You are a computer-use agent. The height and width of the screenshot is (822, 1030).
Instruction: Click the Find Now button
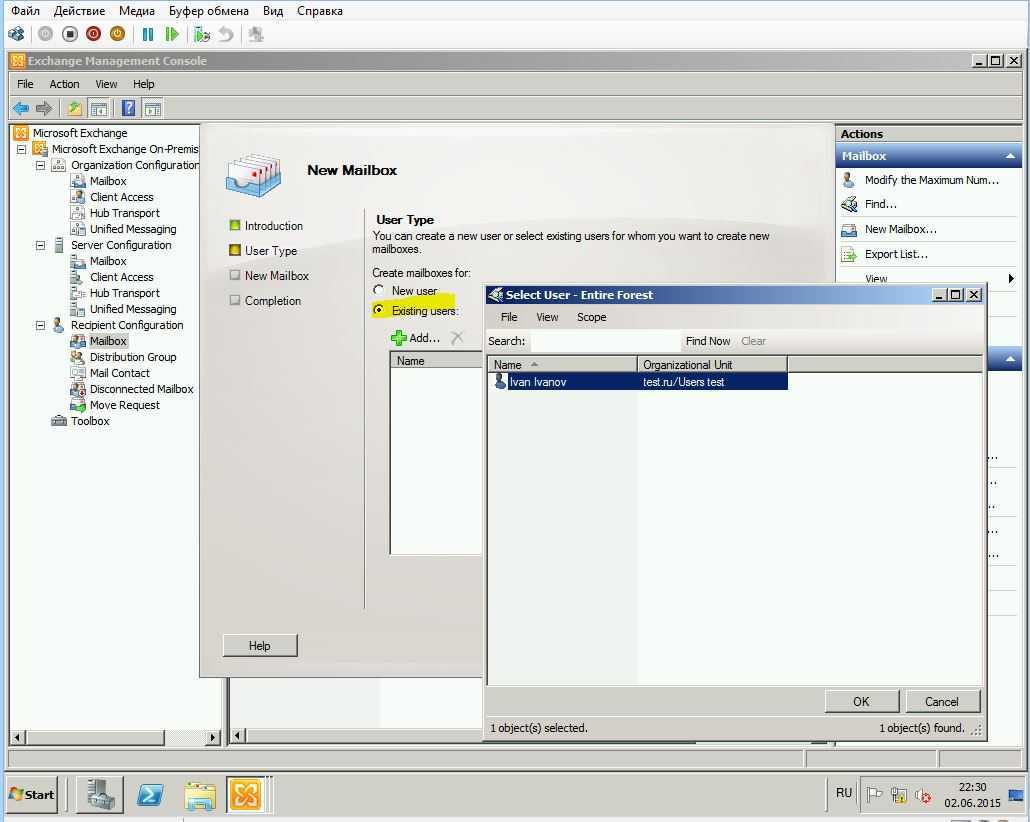pos(707,341)
